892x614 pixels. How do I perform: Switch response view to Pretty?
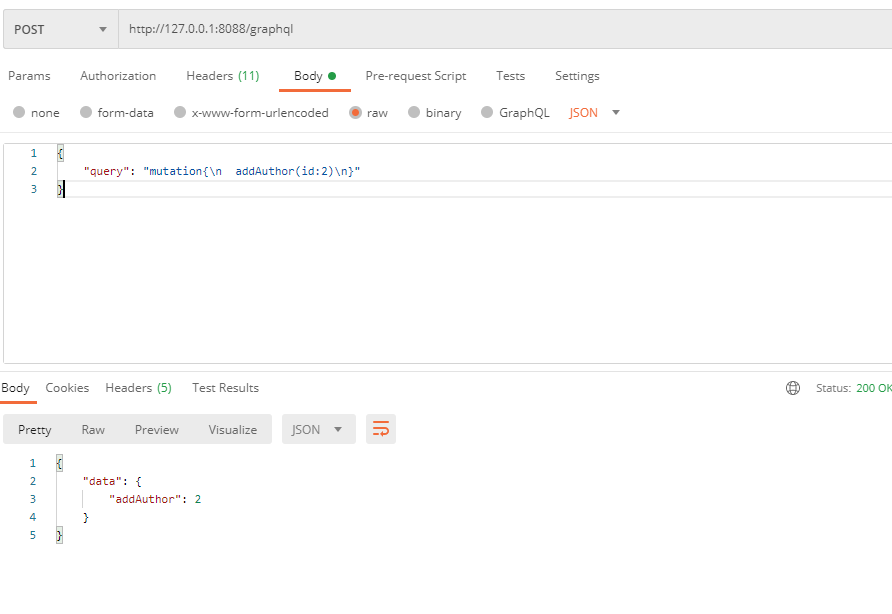[x=35, y=430]
